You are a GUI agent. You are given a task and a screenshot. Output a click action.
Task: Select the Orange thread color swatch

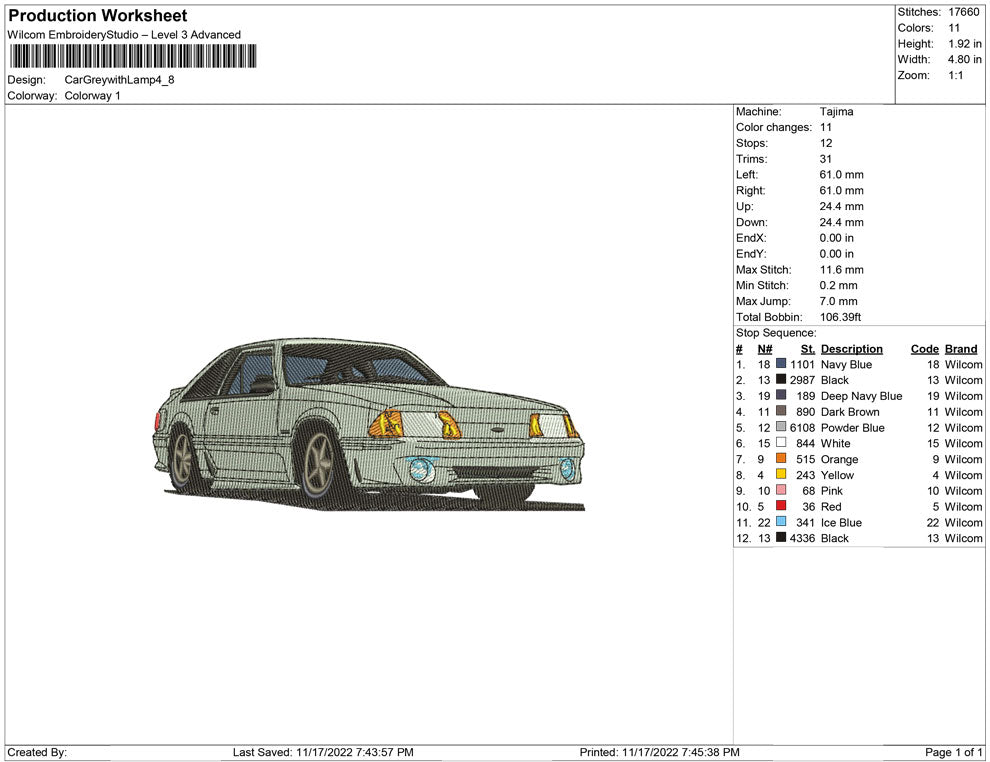[x=781, y=459]
